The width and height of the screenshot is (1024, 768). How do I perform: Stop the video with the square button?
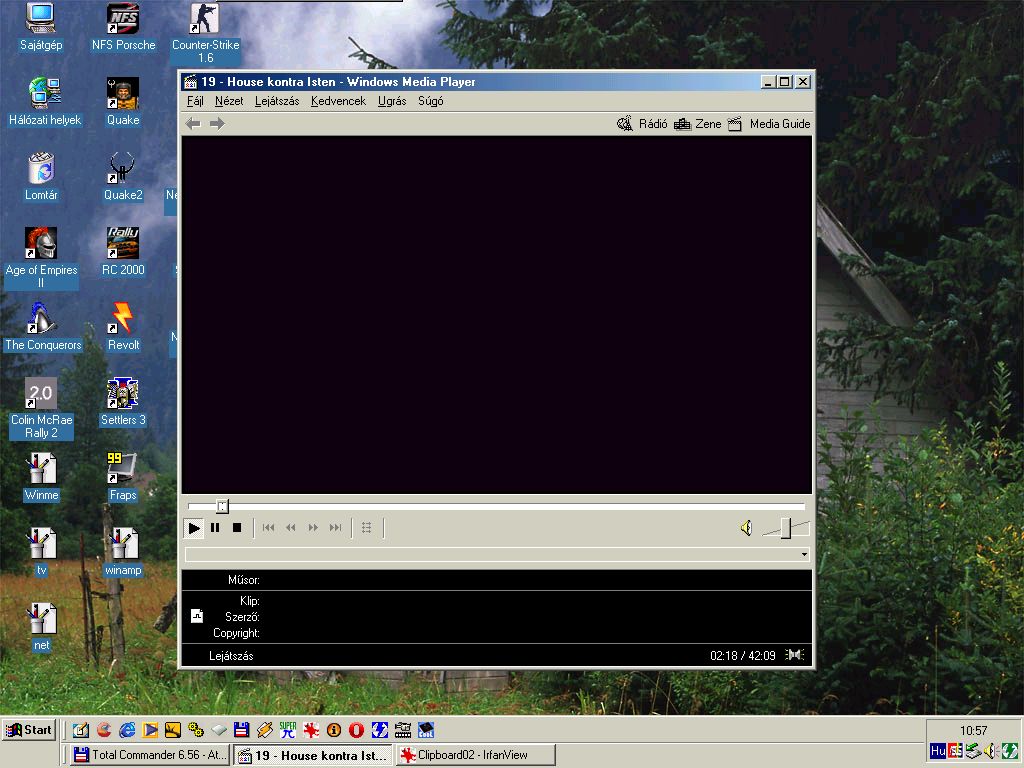pyautogui.click(x=237, y=528)
